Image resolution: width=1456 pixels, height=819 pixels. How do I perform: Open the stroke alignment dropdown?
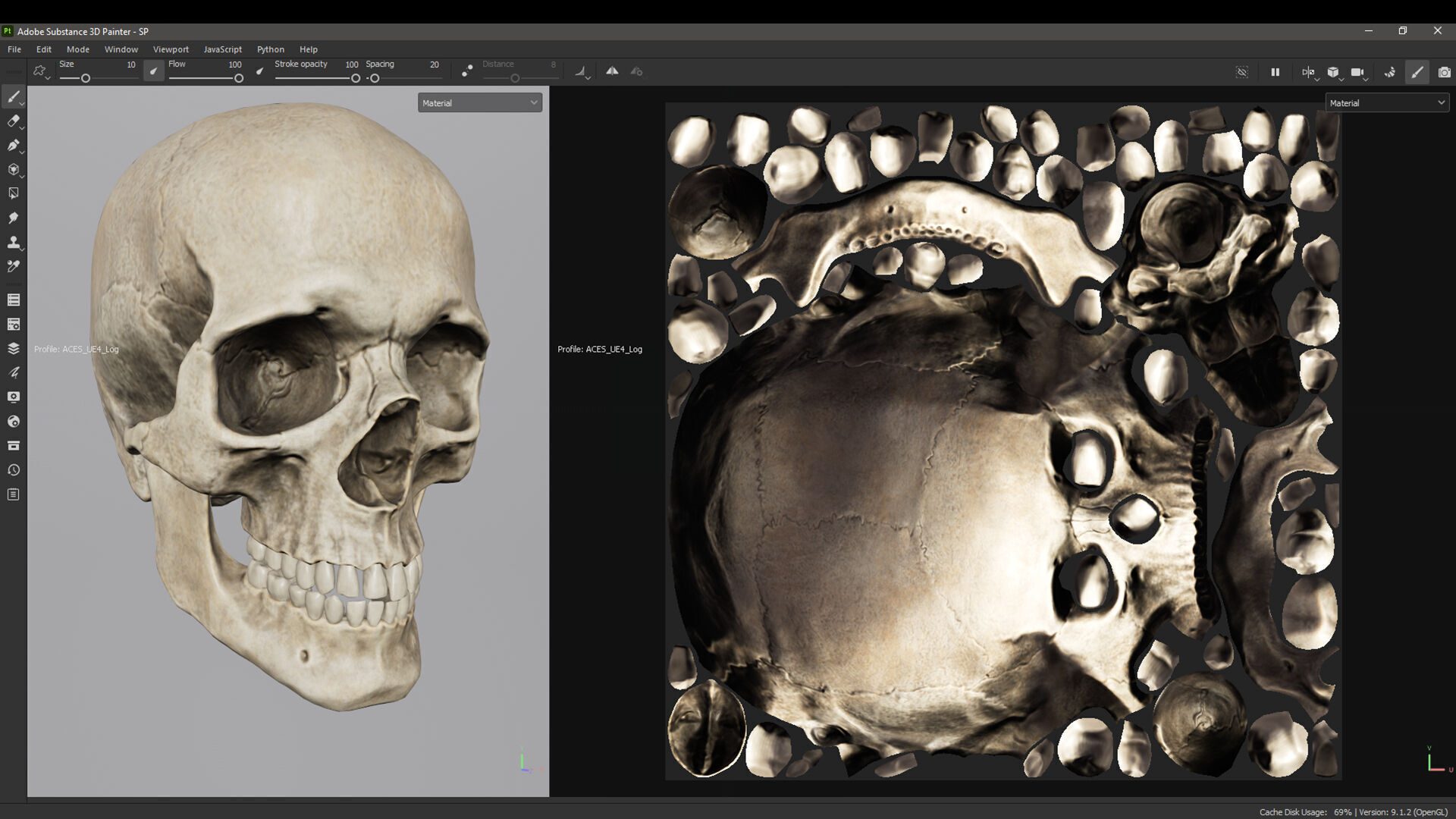pos(582,71)
